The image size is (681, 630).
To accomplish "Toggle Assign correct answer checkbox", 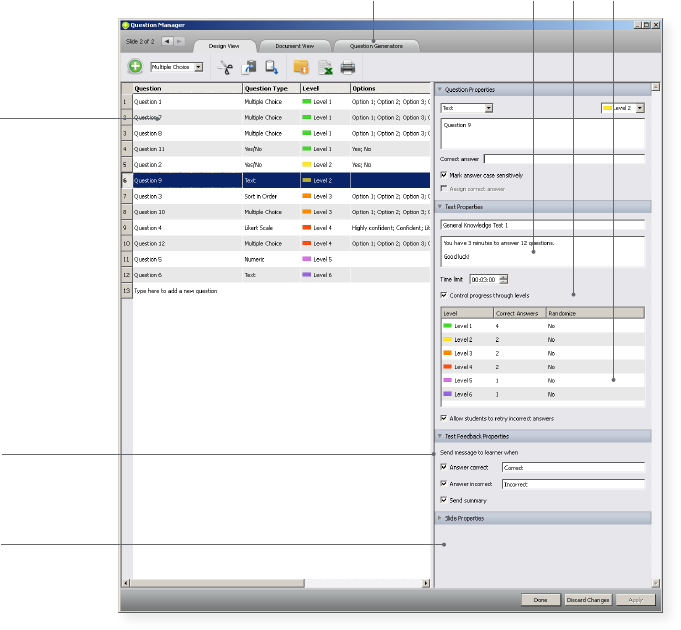I will point(443,188).
